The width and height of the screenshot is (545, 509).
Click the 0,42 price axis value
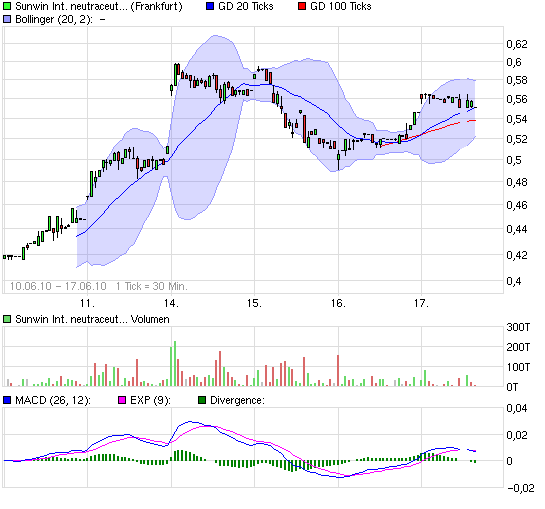[x=517, y=255]
